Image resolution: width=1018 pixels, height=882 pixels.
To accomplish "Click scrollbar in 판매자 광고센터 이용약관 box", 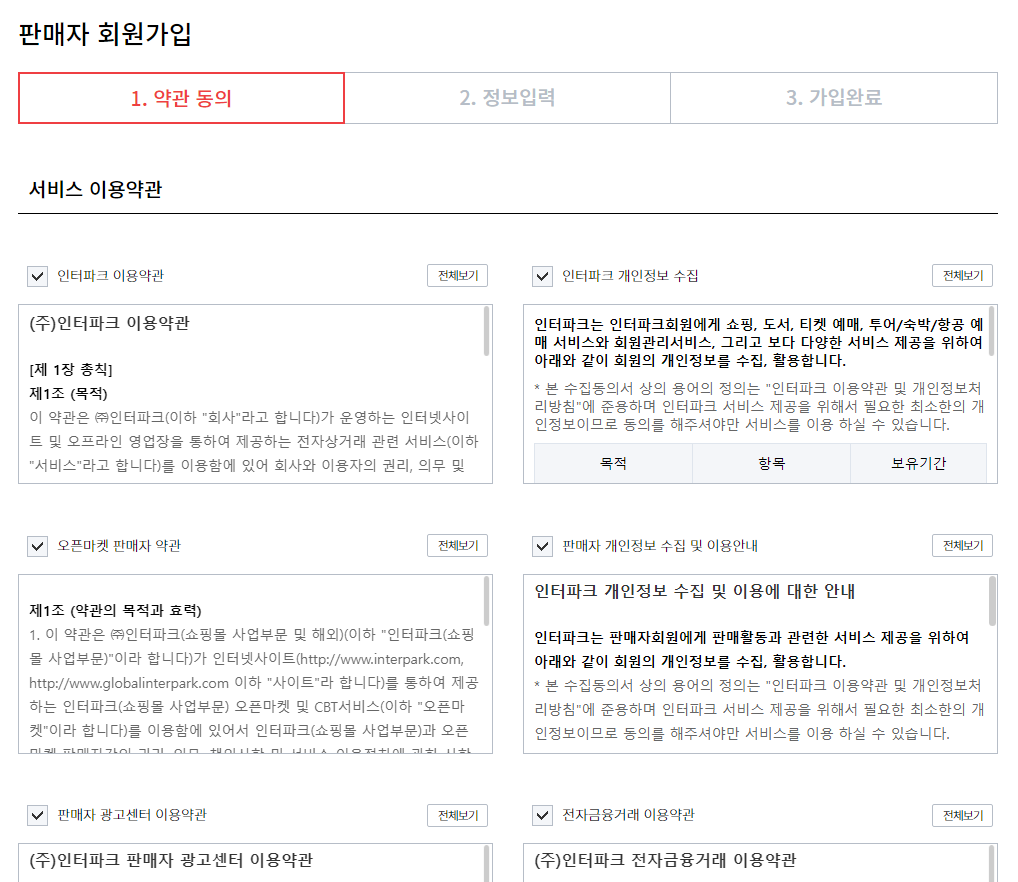I will [486, 864].
